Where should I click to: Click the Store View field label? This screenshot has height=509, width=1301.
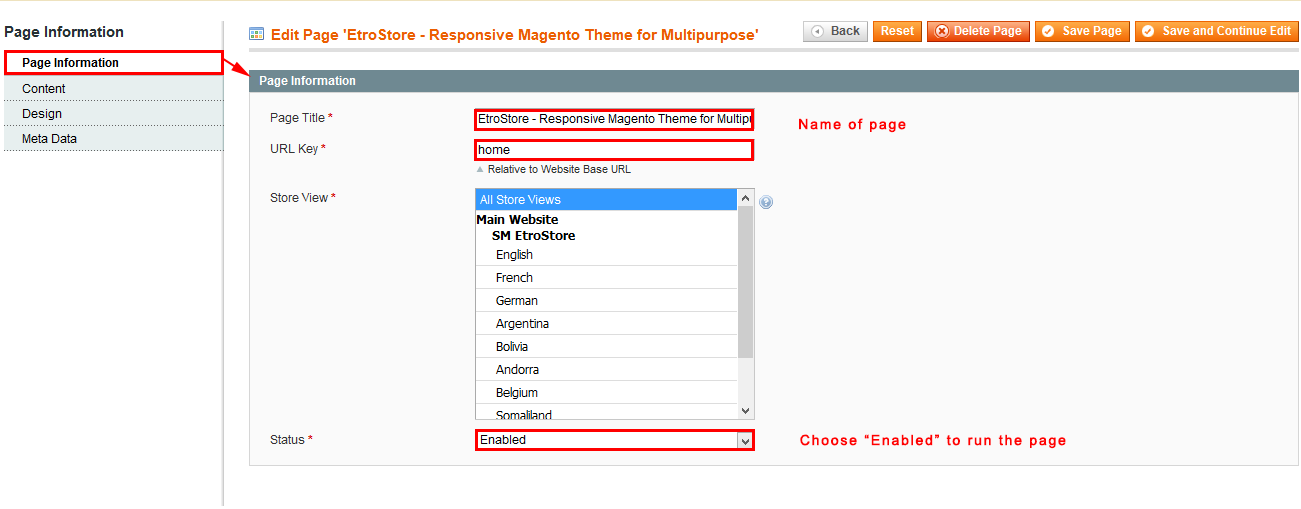[303, 198]
